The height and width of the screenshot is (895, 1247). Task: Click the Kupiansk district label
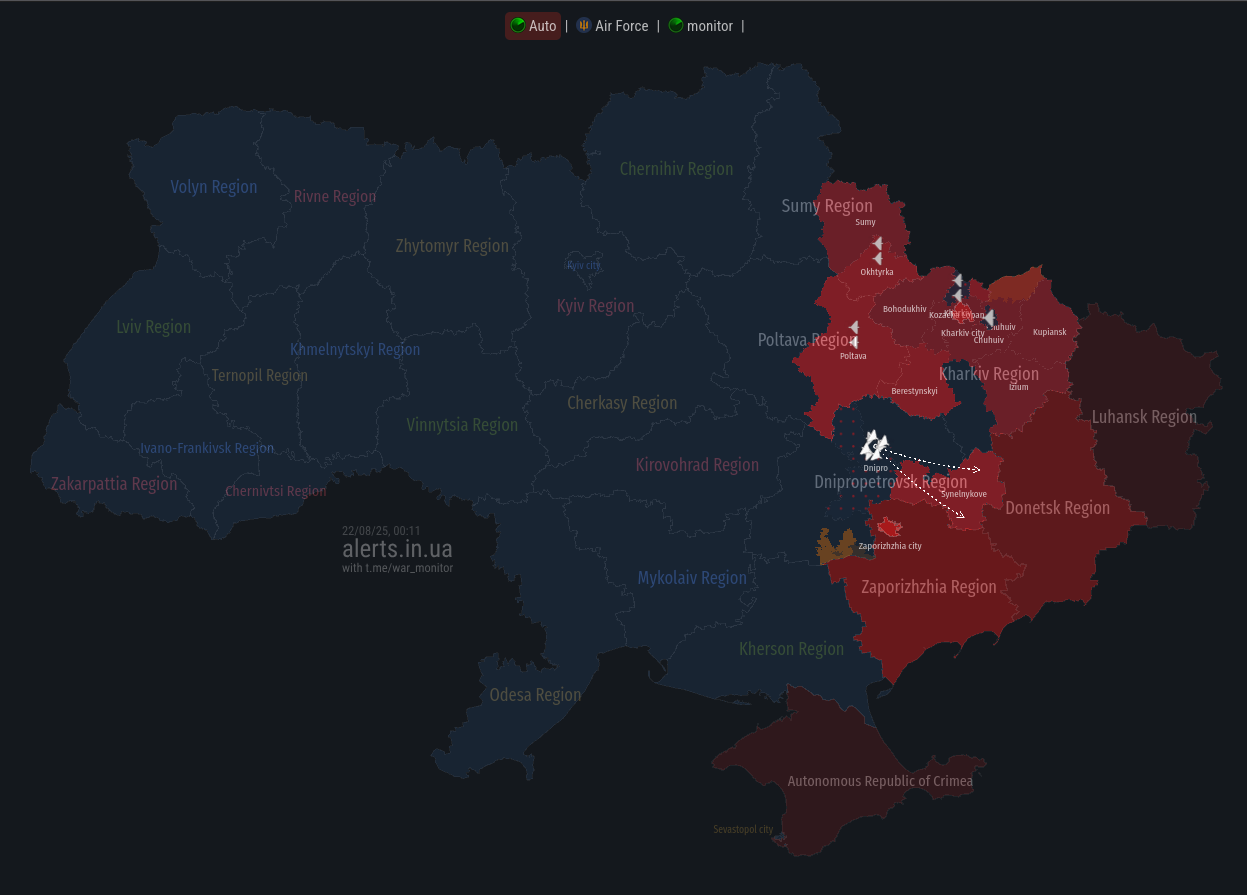coord(1050,332)
